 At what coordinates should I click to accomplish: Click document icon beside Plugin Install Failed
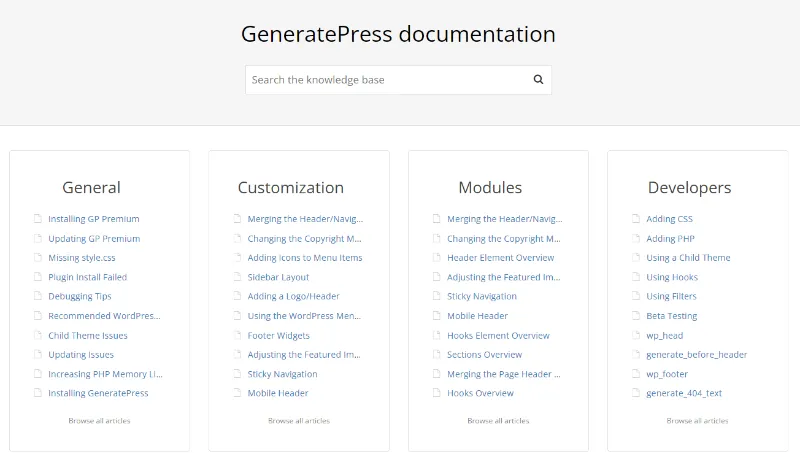[x=38, y=277]
